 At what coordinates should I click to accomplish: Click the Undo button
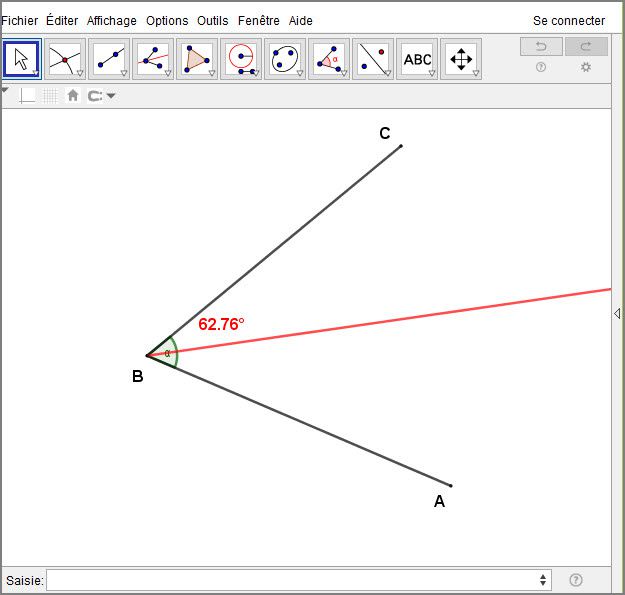tap(541, 47)
